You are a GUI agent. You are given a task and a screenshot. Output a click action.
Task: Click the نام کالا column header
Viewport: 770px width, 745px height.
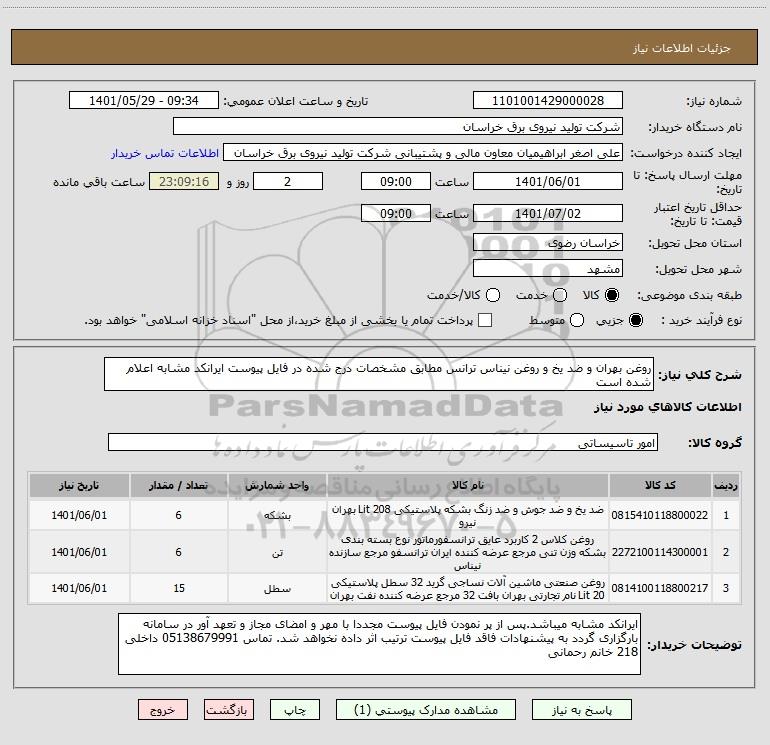coord(468,485)
